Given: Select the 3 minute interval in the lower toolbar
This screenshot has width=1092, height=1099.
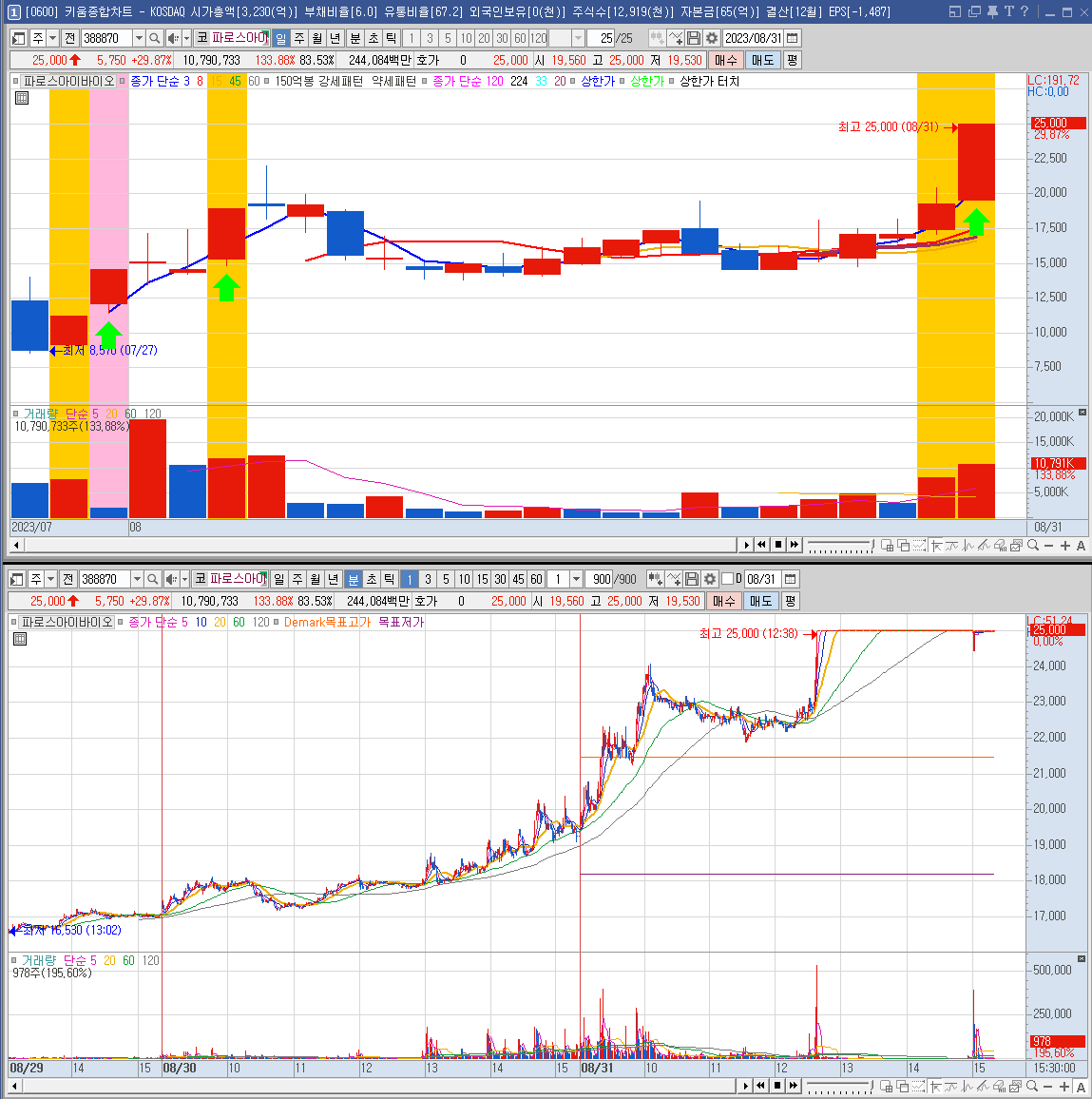Looking at the screenshot, I should (x=428, y=579).
